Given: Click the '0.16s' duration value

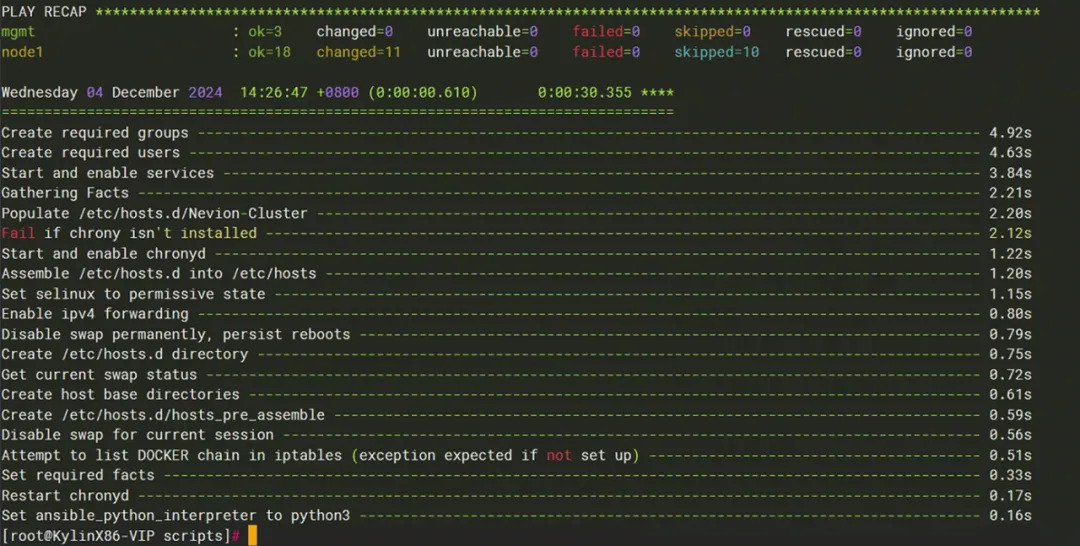Looking at the screenshot, I should coord(1010,515).
